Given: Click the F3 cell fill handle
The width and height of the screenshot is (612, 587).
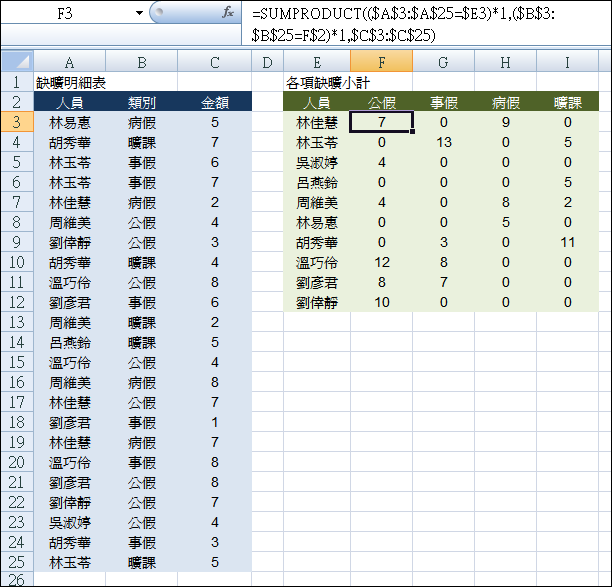Looking at the screenshot, I should coord(413,132).
